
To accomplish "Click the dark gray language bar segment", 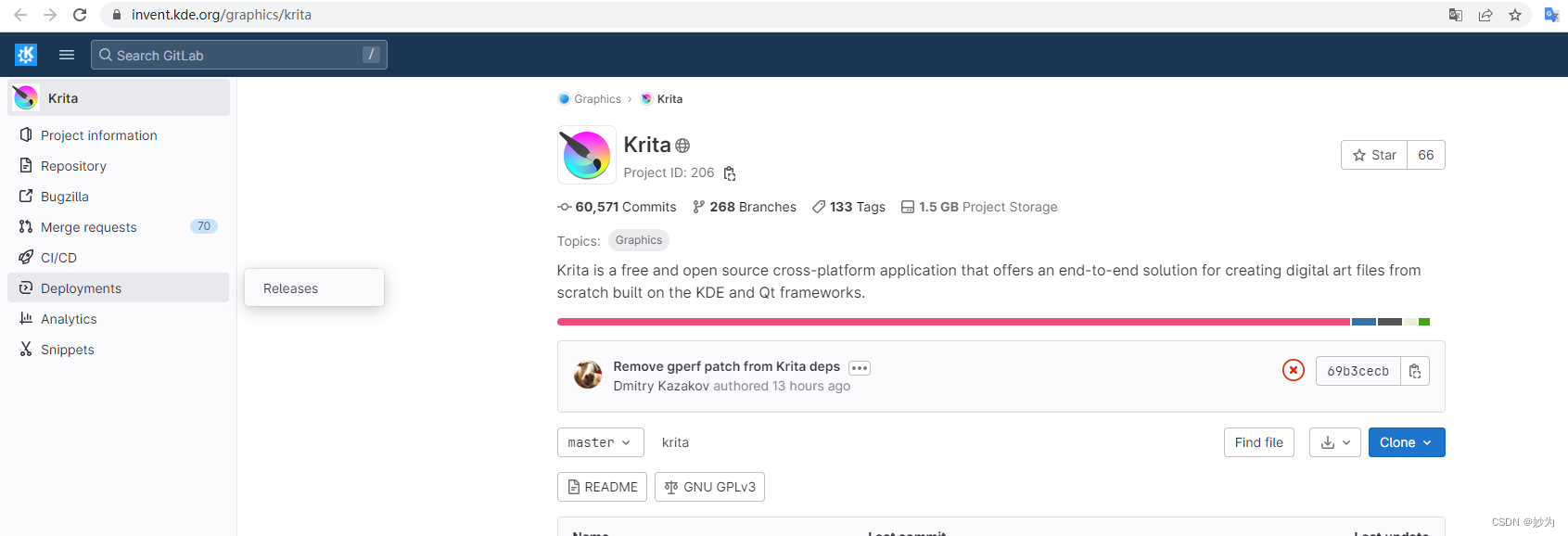I will (1390, 322).
